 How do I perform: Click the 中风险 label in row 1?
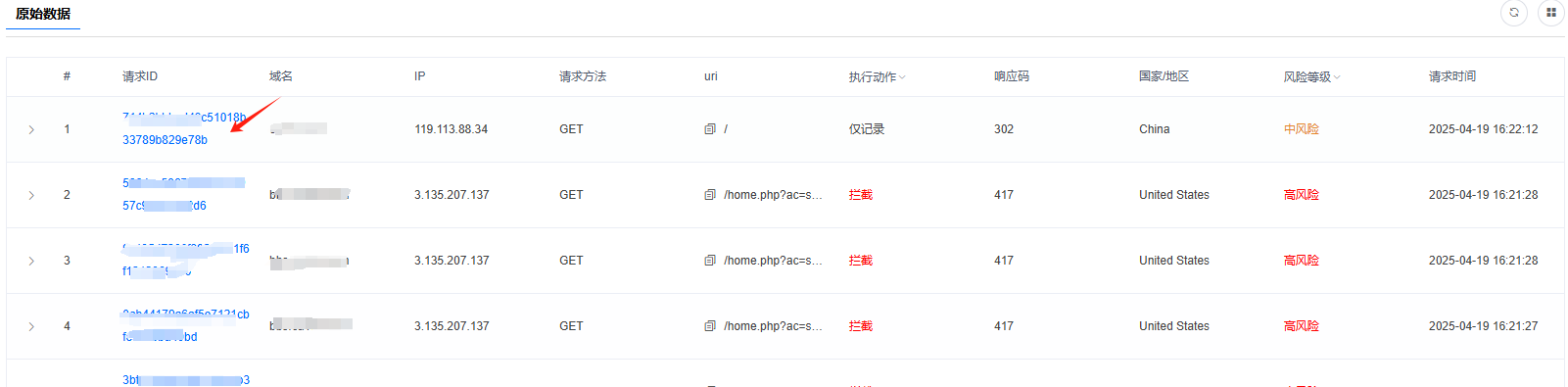pos(1302,129)
